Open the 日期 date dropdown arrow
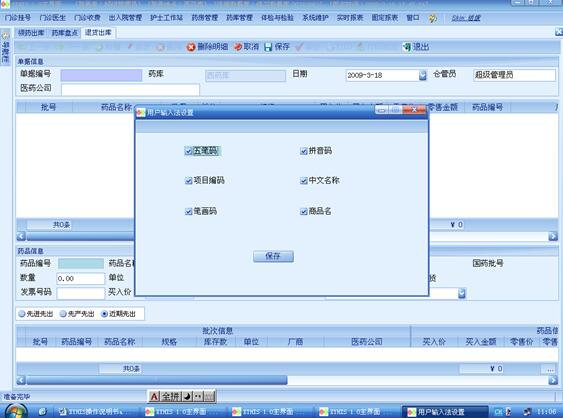Screen dimensions: 563x418 (423, 75)
